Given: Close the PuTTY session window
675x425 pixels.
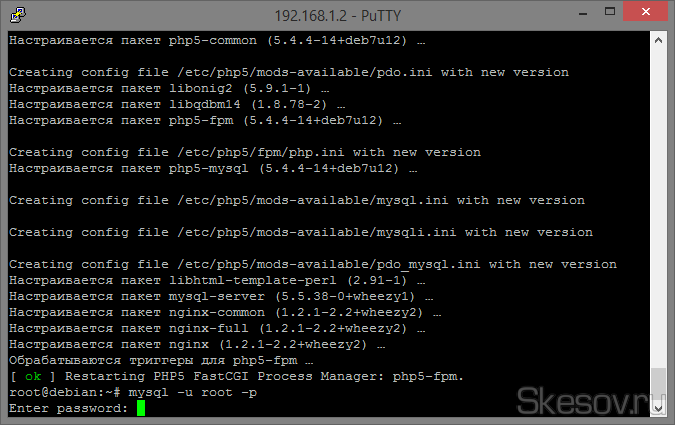Looking at the screenshot, I should 647,14.
